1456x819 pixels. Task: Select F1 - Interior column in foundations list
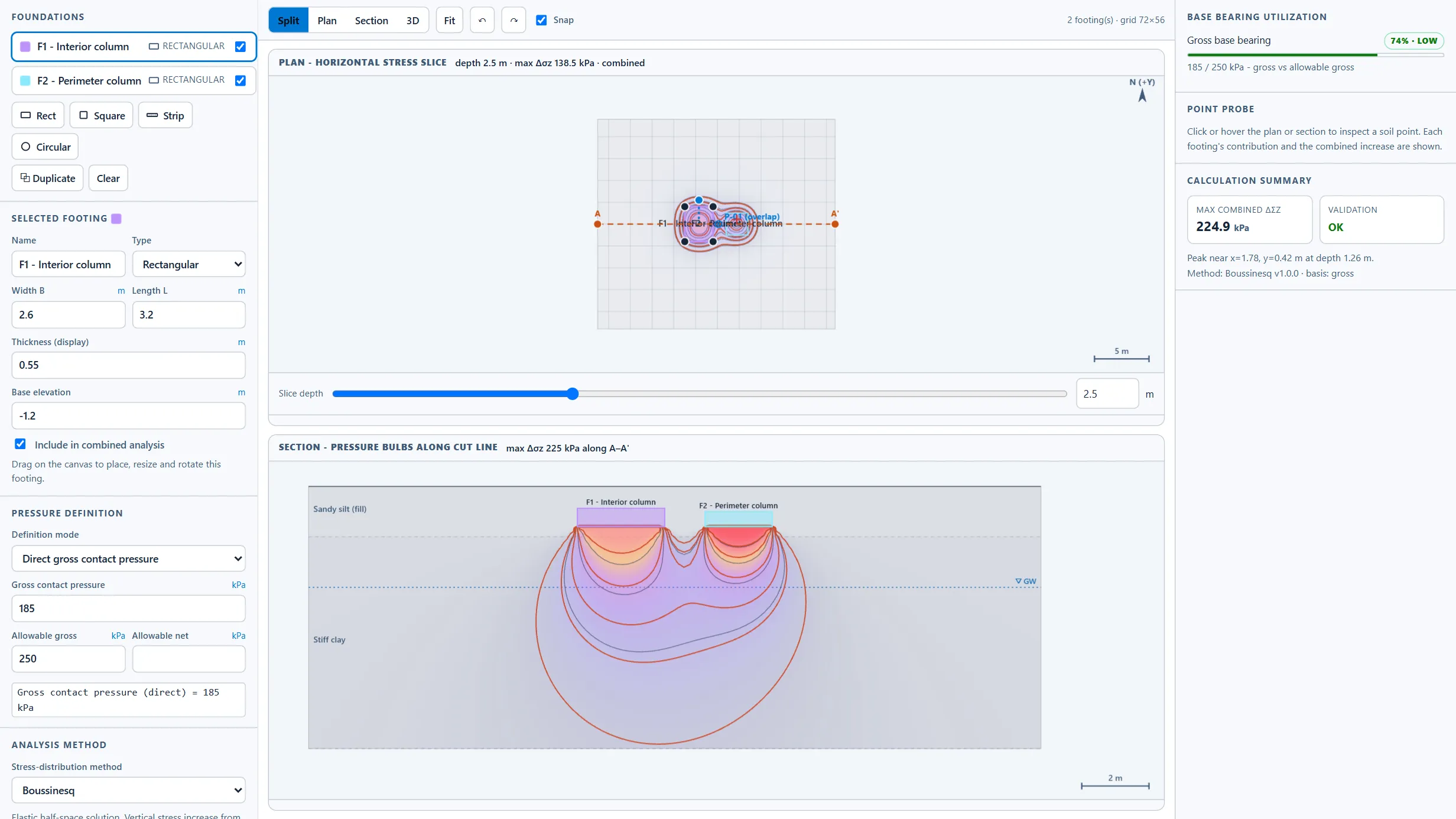pos(134,47)
